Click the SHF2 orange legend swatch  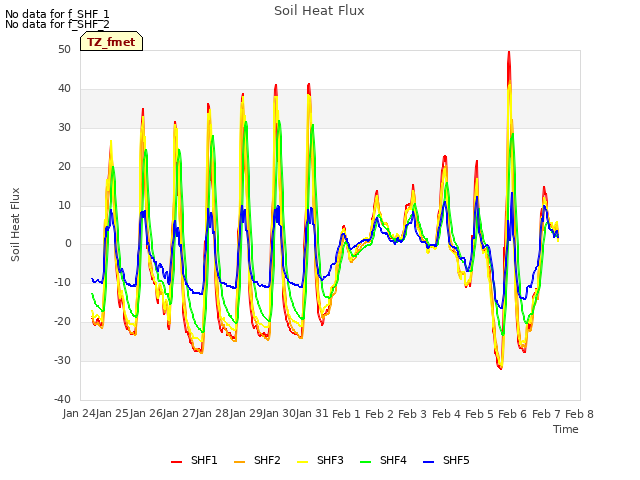click(x=239, y=462)
